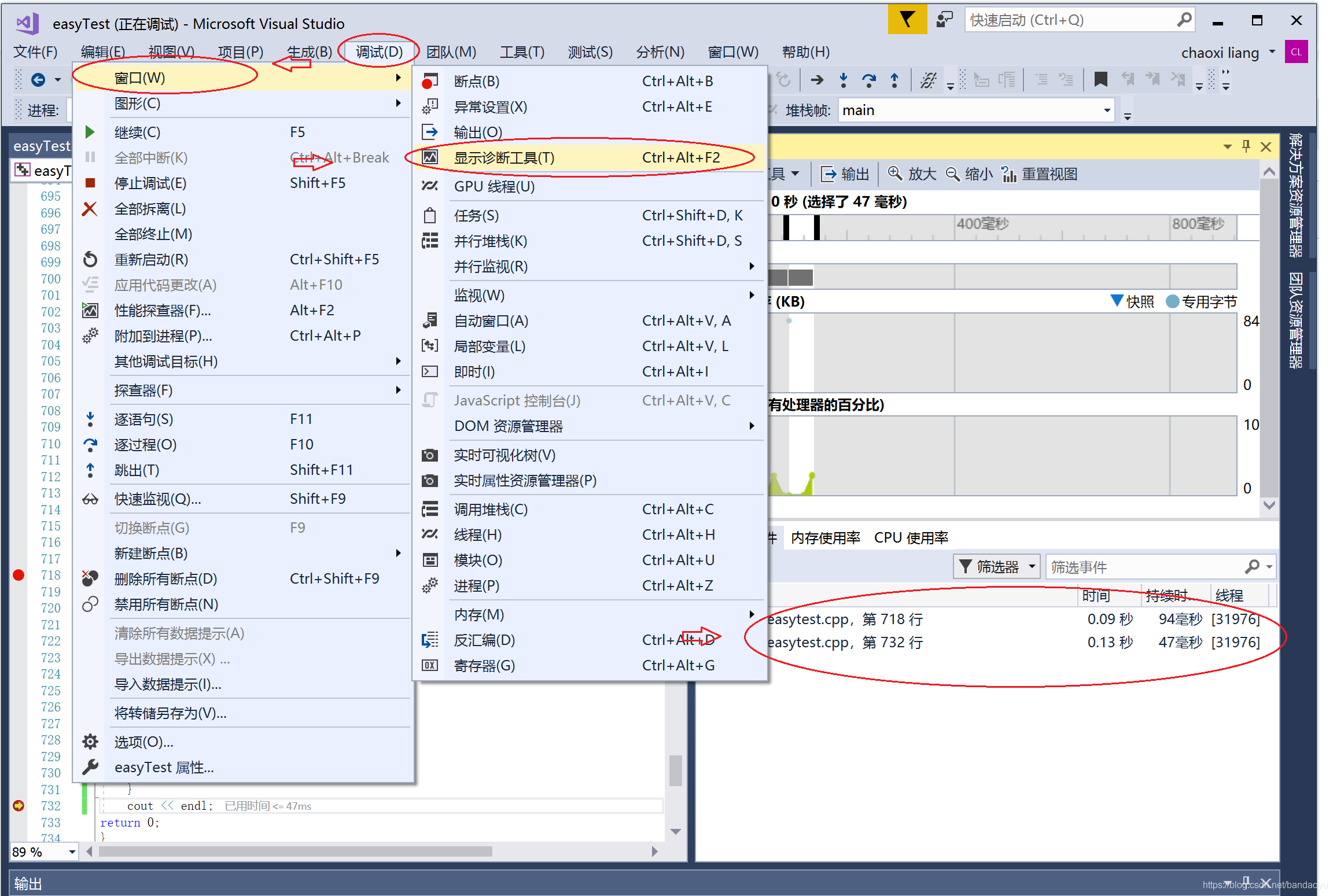Zoom in with 放大 in diagnostic tools

point(912,174)
